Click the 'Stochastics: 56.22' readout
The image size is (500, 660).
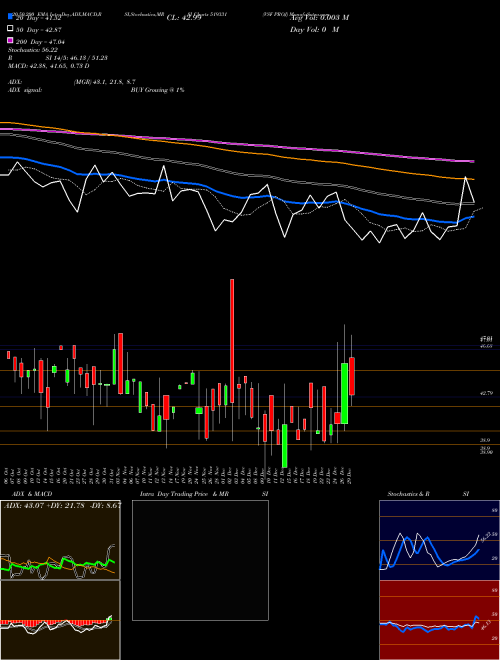pyautogui.click(x=33, y=50)
